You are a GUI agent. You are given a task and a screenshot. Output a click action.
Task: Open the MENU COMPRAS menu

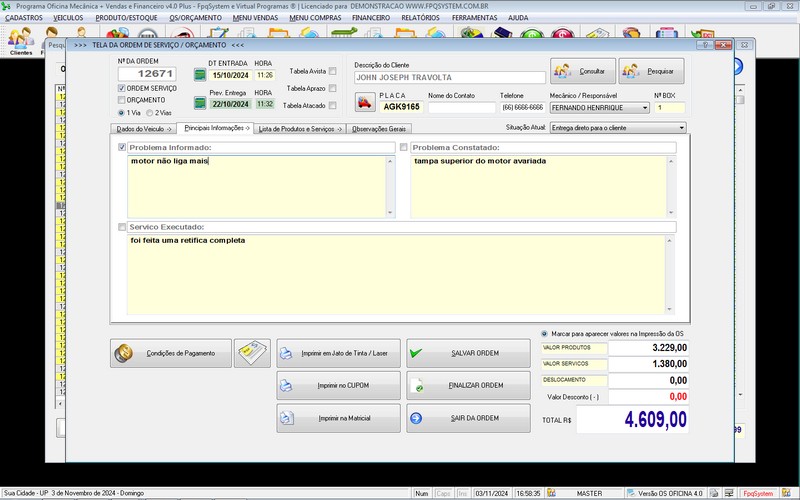click(x=315, y=18)
